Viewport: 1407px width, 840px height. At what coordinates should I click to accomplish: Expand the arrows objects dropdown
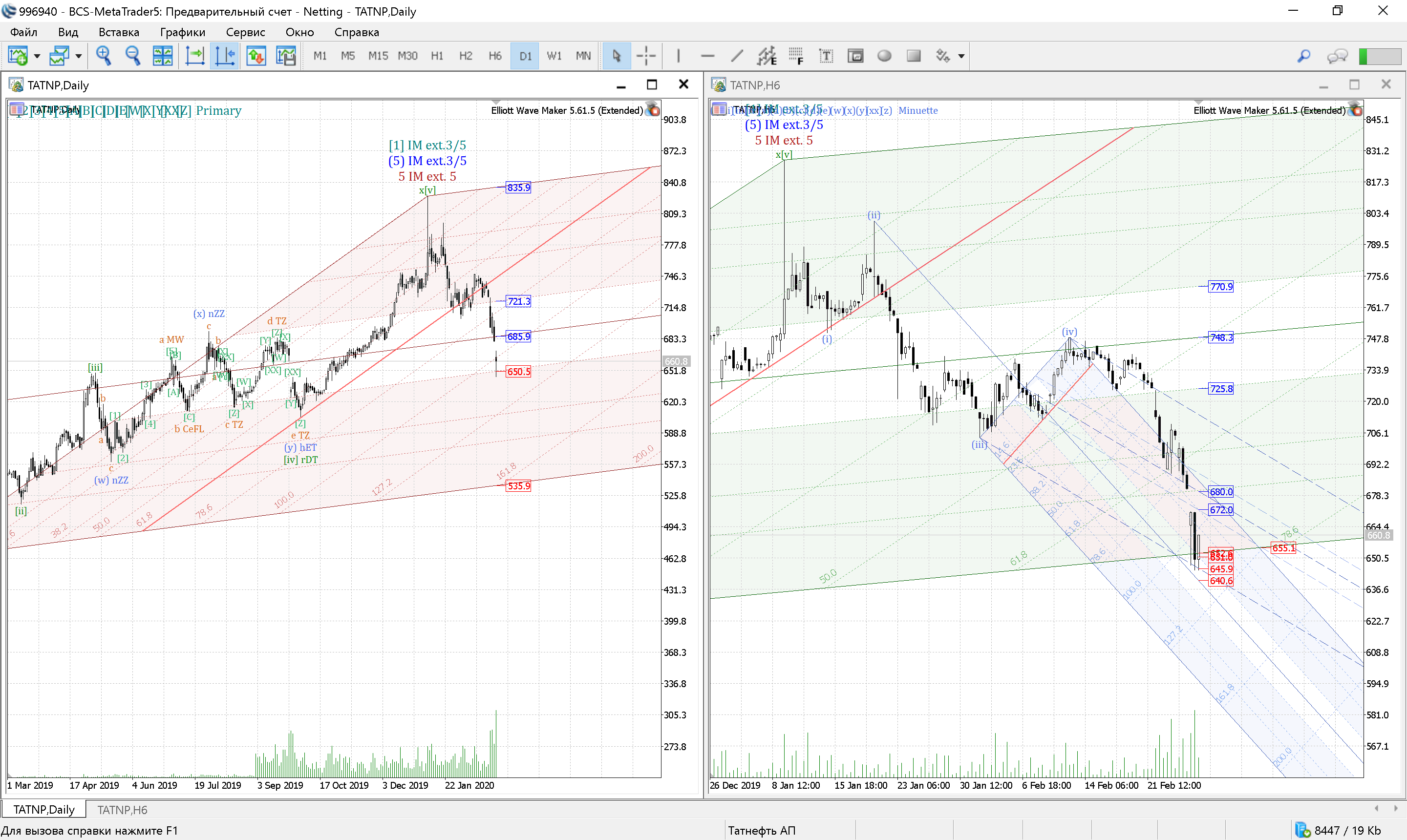tap(961, 56)
